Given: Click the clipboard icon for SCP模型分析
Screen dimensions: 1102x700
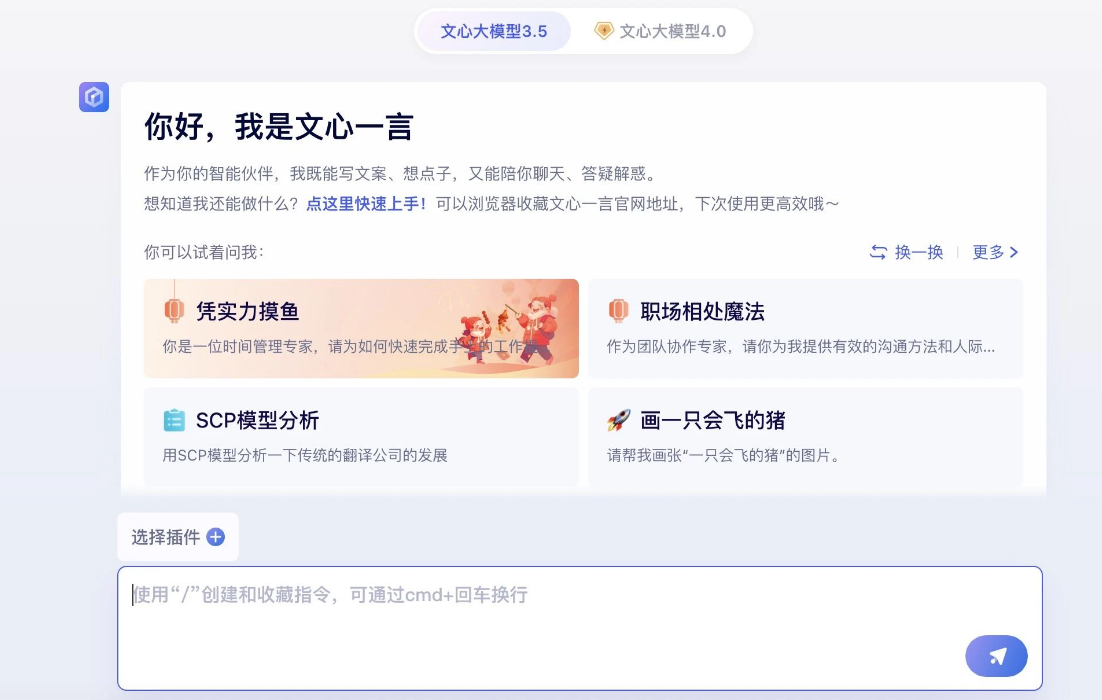Looking at the screenshot, I should point(174,421).
